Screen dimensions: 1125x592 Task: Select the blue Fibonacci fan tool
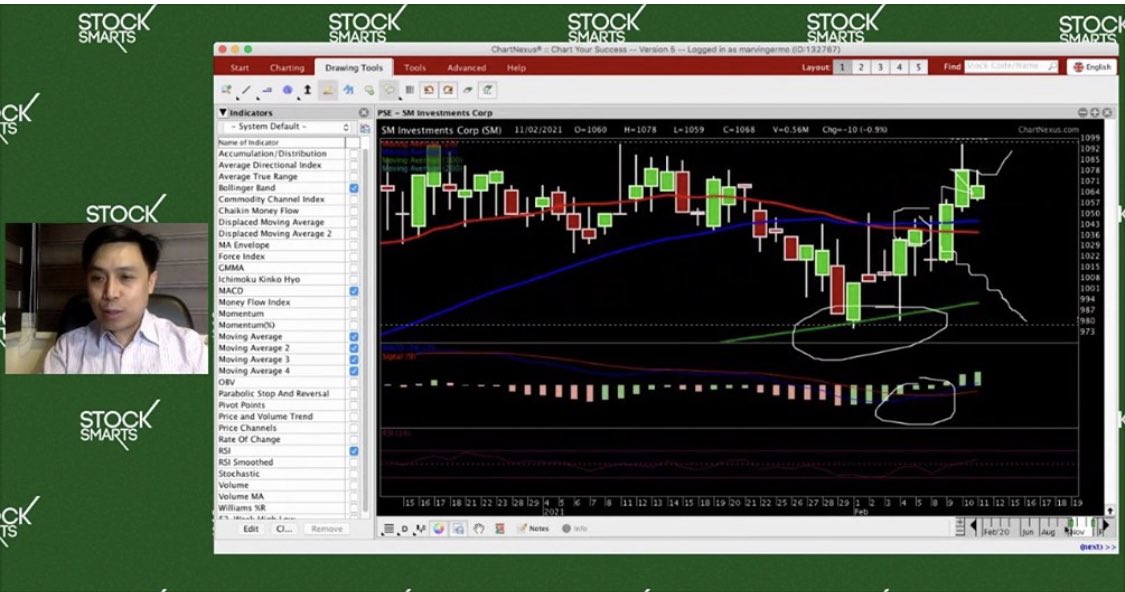coord(349,90)
